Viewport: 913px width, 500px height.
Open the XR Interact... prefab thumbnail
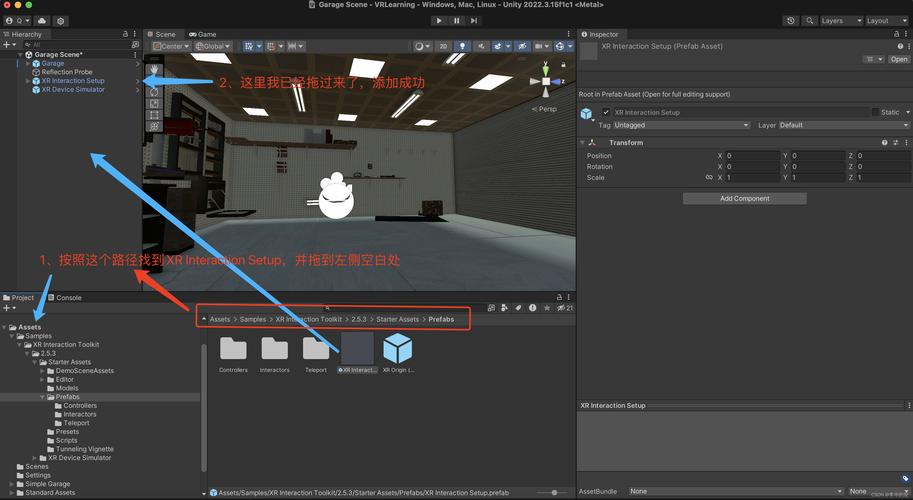click(357, 349)
